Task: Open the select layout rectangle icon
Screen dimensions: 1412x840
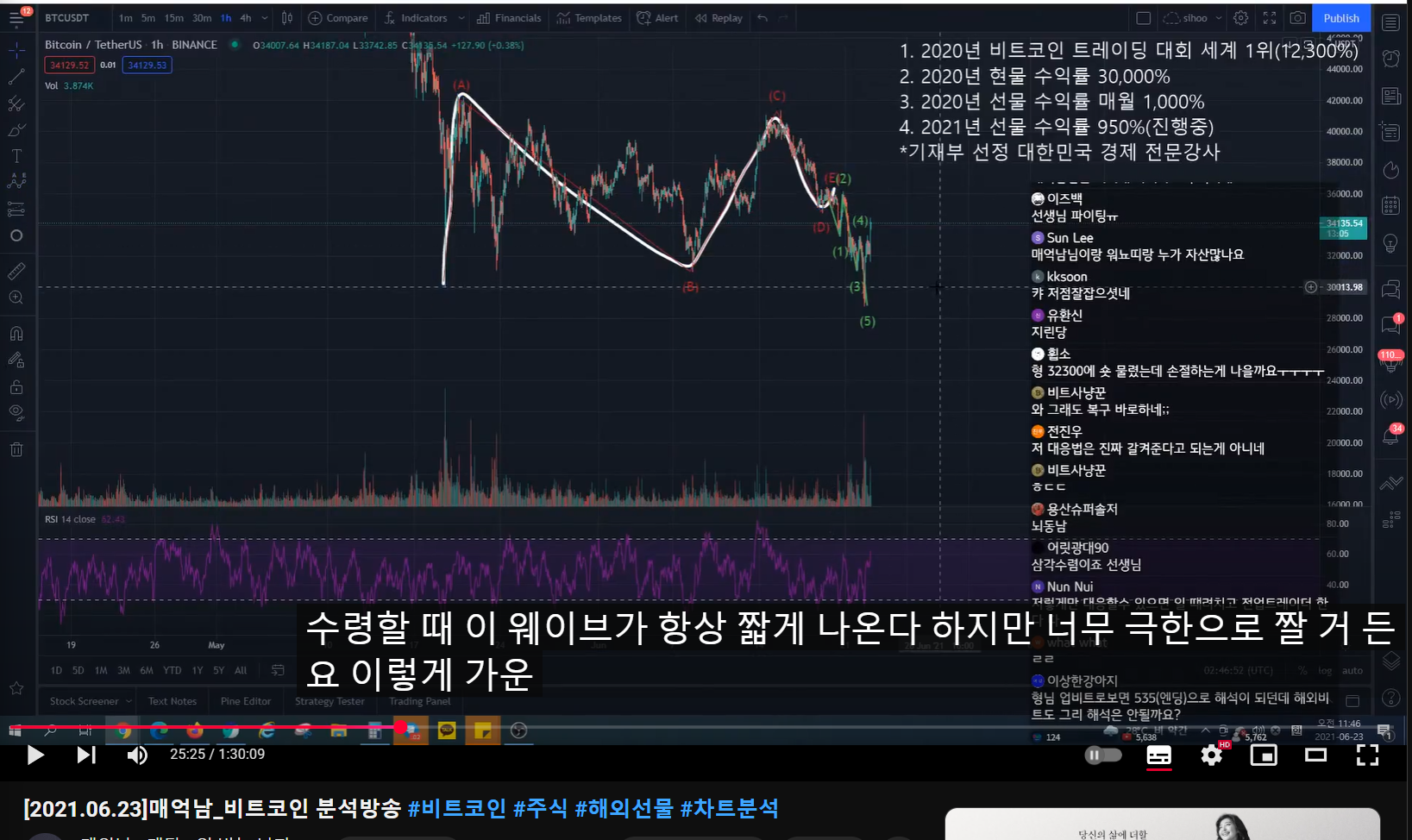Action: click(1144, 18)
